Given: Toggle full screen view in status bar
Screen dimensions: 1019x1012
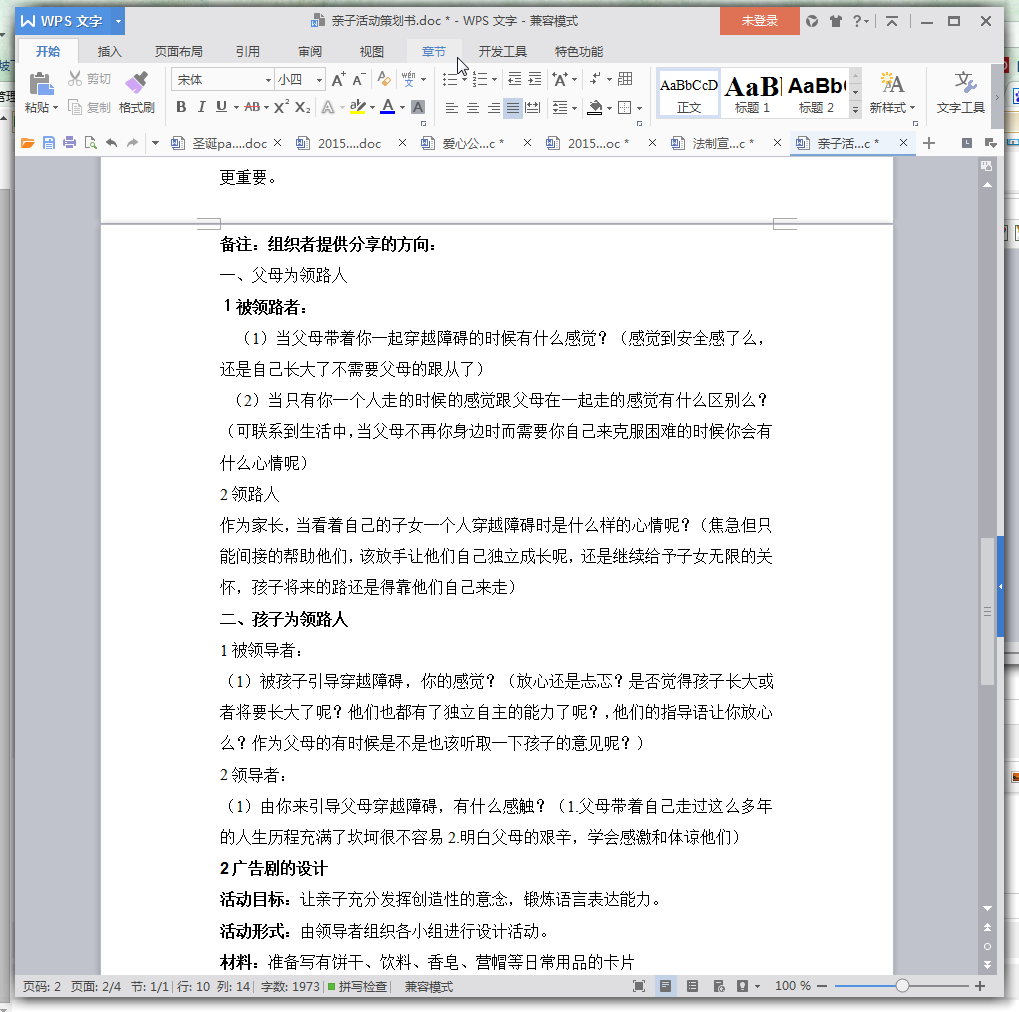Looking at the screenshot, I should tap(639, 987).
